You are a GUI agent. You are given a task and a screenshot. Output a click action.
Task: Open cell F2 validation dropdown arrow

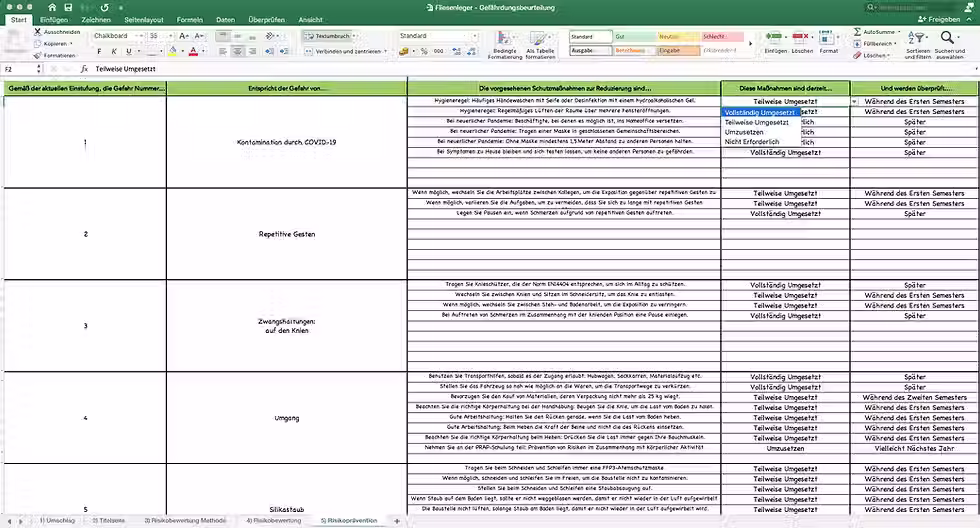pyautogui.click(x=854, y=101)
